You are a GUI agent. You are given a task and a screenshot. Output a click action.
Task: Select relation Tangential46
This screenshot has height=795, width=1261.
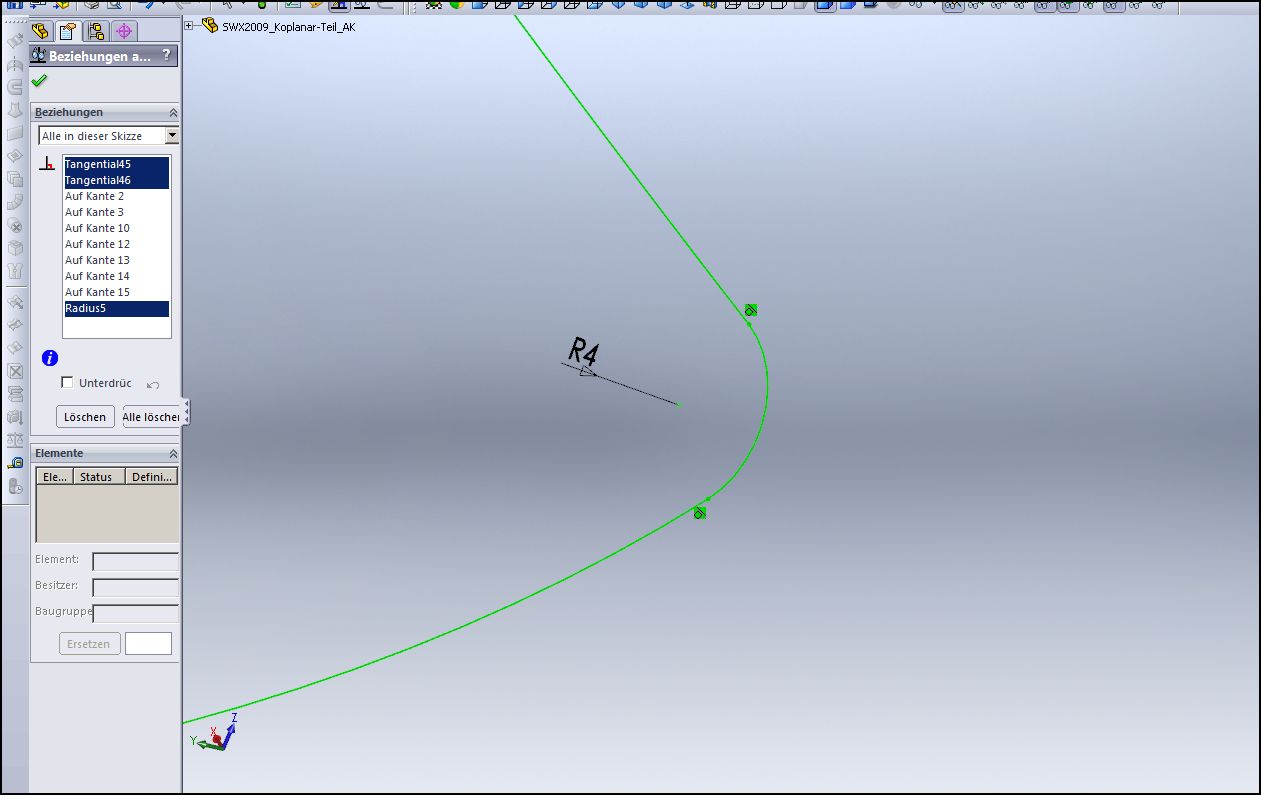click(116, 180)
